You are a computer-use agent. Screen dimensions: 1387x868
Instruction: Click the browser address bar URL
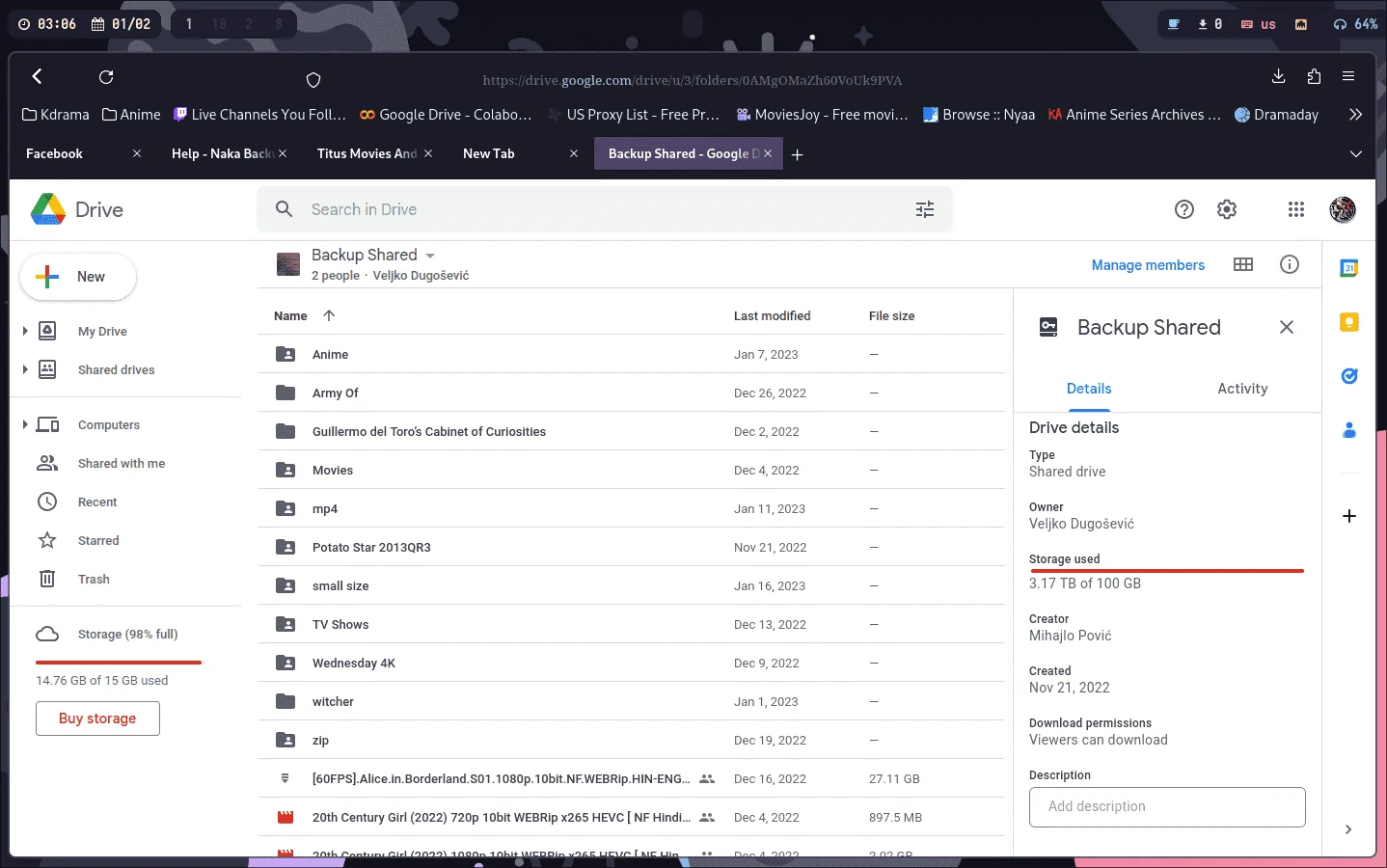click(692, 80)
